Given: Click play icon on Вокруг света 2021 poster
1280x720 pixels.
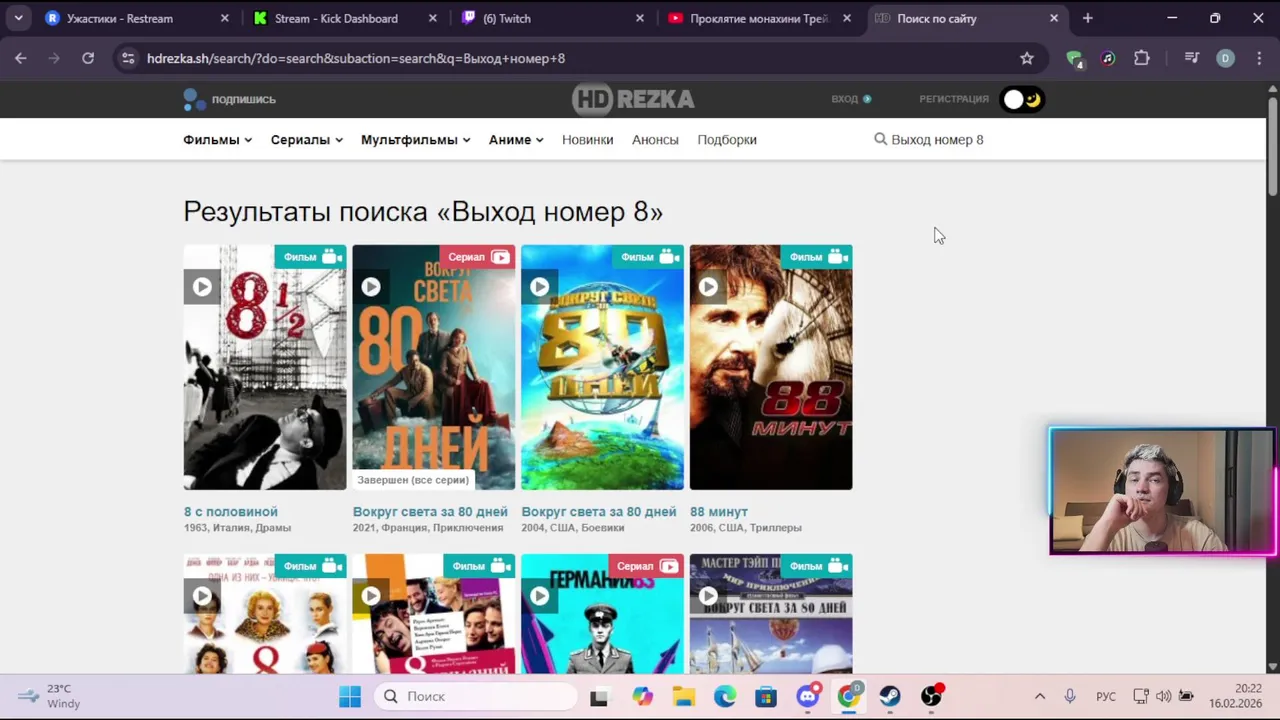Looking at the screenshot, I should 371,287.
